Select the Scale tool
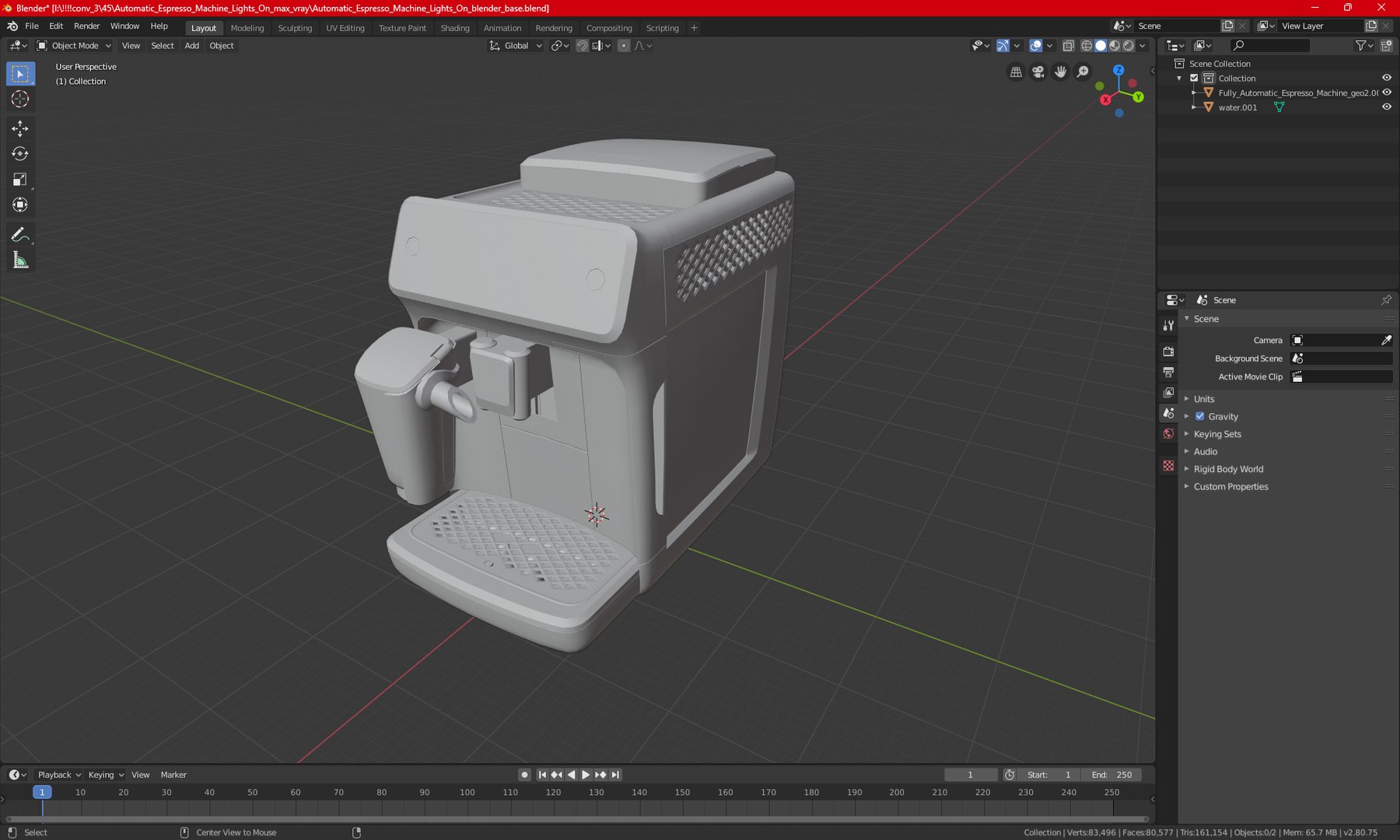1400x840 pixels. coord(20,180)
